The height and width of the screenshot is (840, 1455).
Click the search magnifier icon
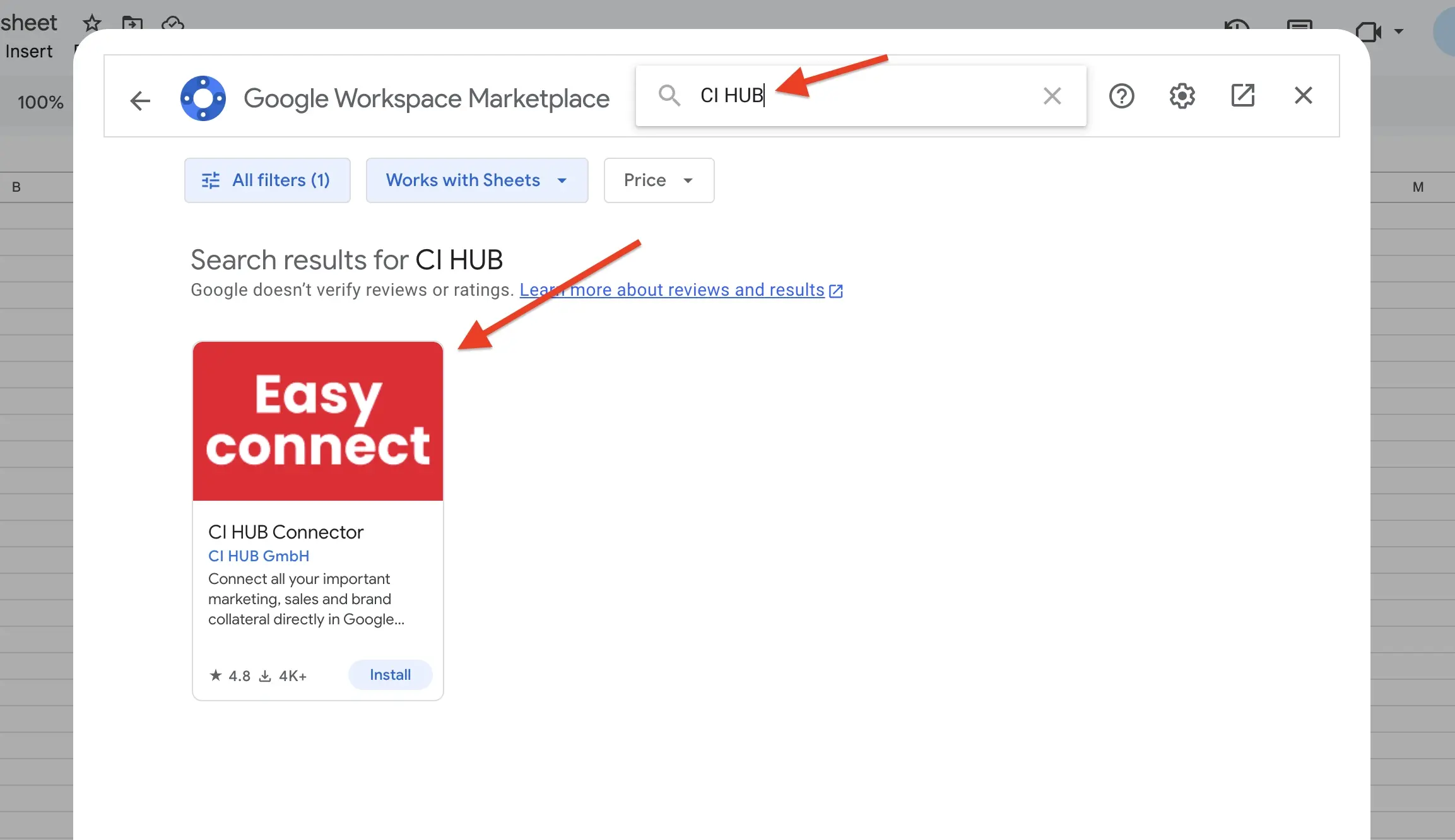669,96
